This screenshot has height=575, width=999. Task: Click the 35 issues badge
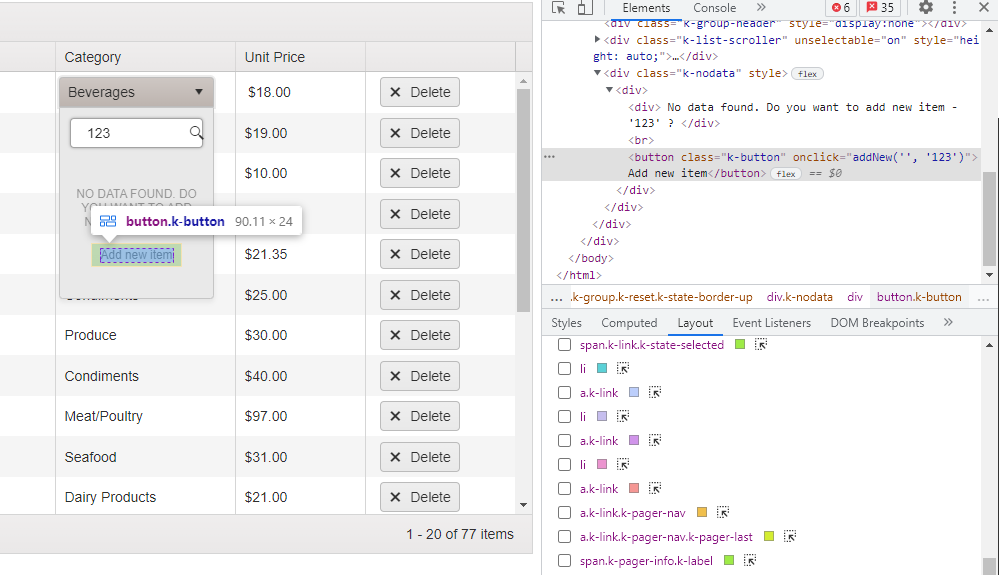(x=880, y=8)
